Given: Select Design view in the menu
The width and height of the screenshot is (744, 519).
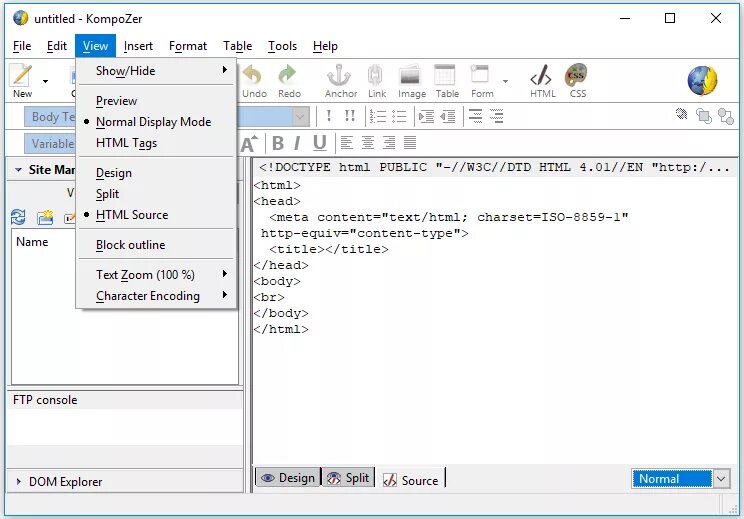Looking at the screenshot, I should pyautogui.click(x=157, y=173).
